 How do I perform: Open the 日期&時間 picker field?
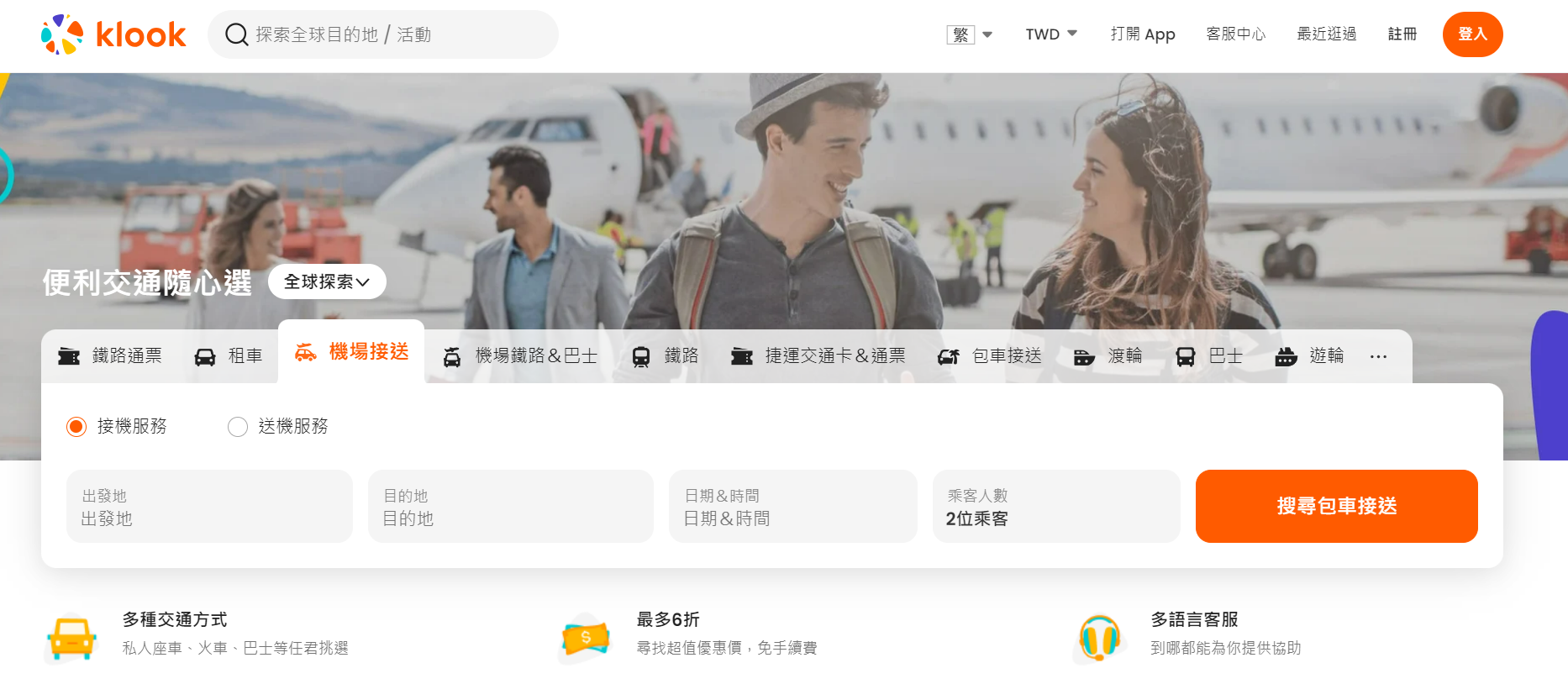pyautogui.click(x=792, y=507)
